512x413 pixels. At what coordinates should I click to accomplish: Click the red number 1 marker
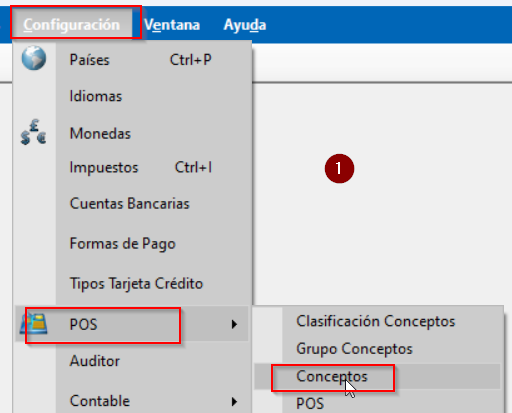339,168
